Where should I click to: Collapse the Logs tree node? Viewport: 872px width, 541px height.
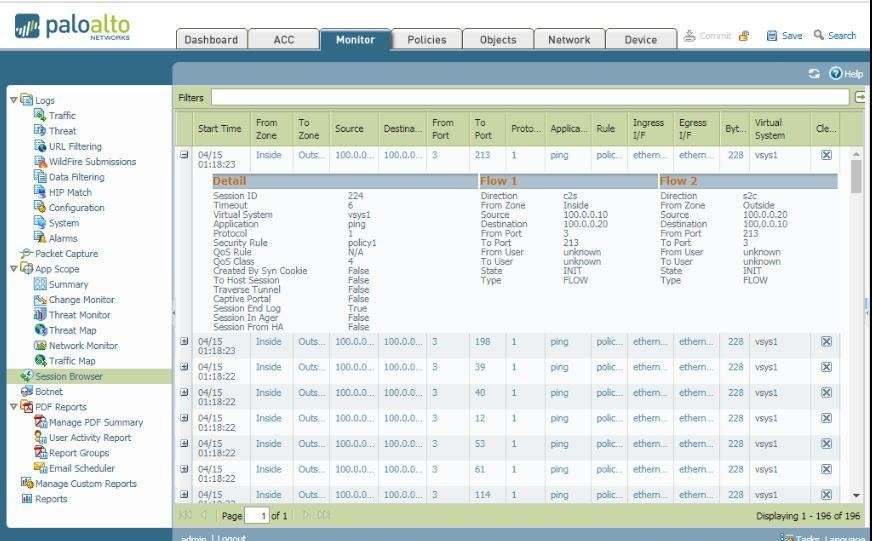13,100
